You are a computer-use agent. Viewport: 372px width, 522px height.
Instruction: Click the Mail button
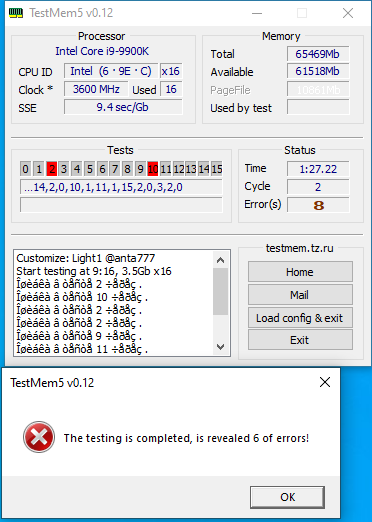pos(300,295)
